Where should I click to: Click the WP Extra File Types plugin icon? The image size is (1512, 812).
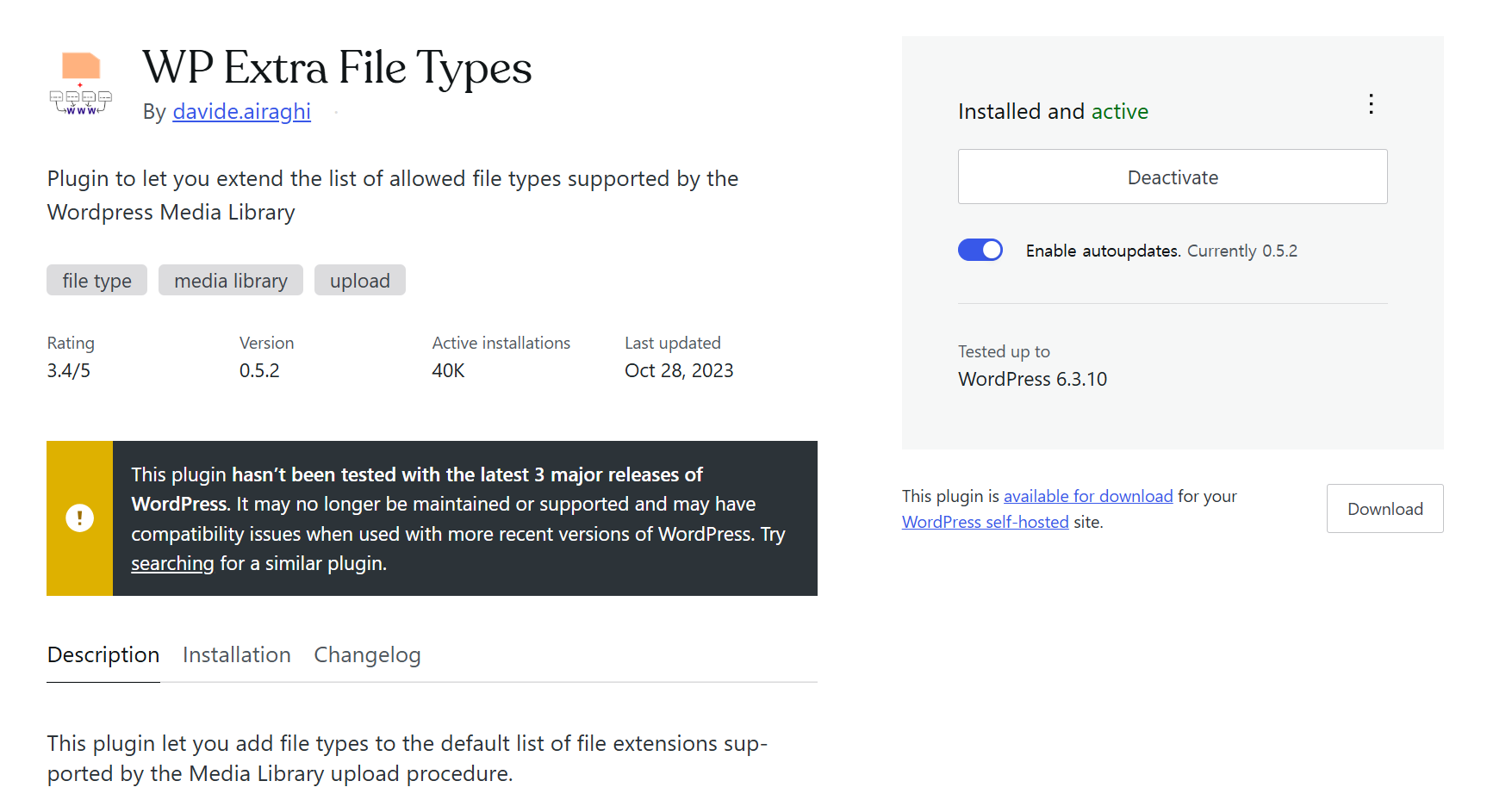pyautogui.click(x=81, y=84)
